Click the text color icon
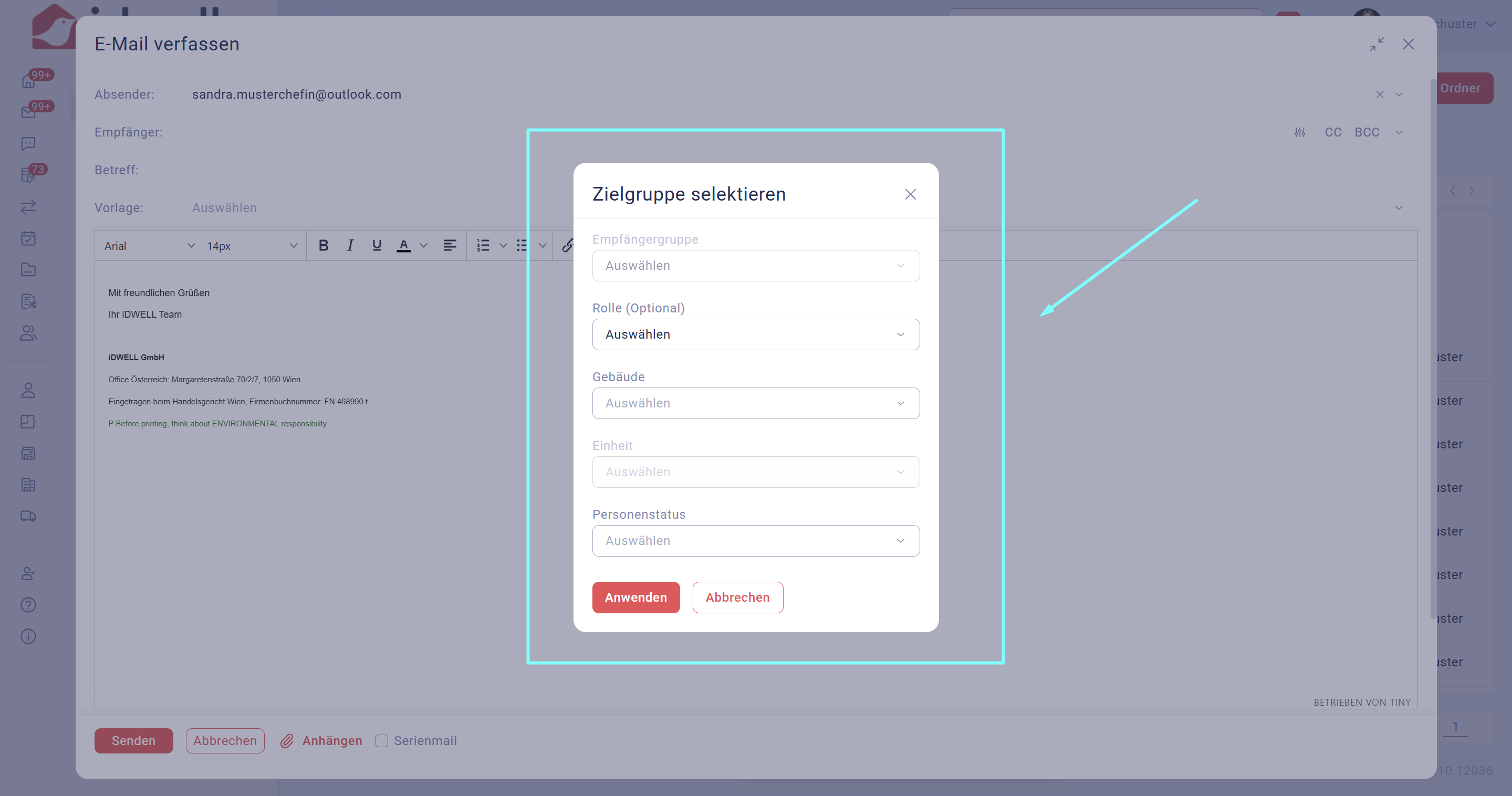Image resolution: width=1512 pixels, height=796 pixels. pyautogui.click(x=403, y=245)
